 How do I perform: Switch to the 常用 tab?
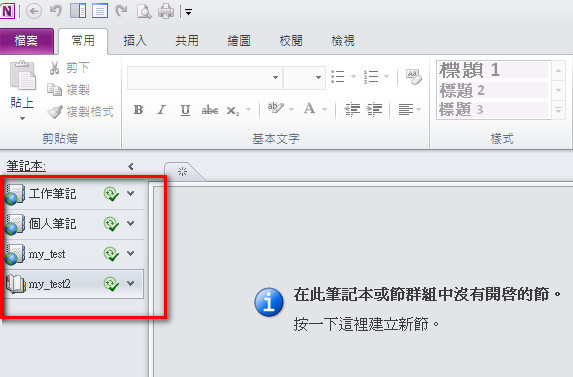(83, 41)
